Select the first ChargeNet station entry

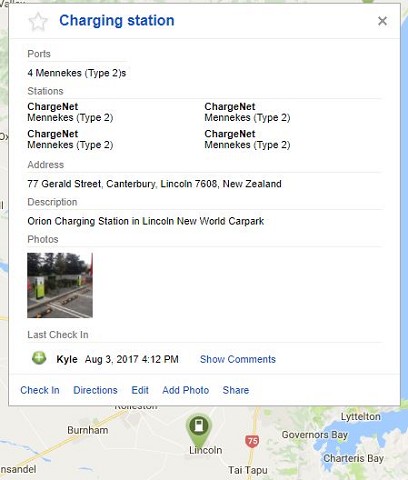[70, 112]
